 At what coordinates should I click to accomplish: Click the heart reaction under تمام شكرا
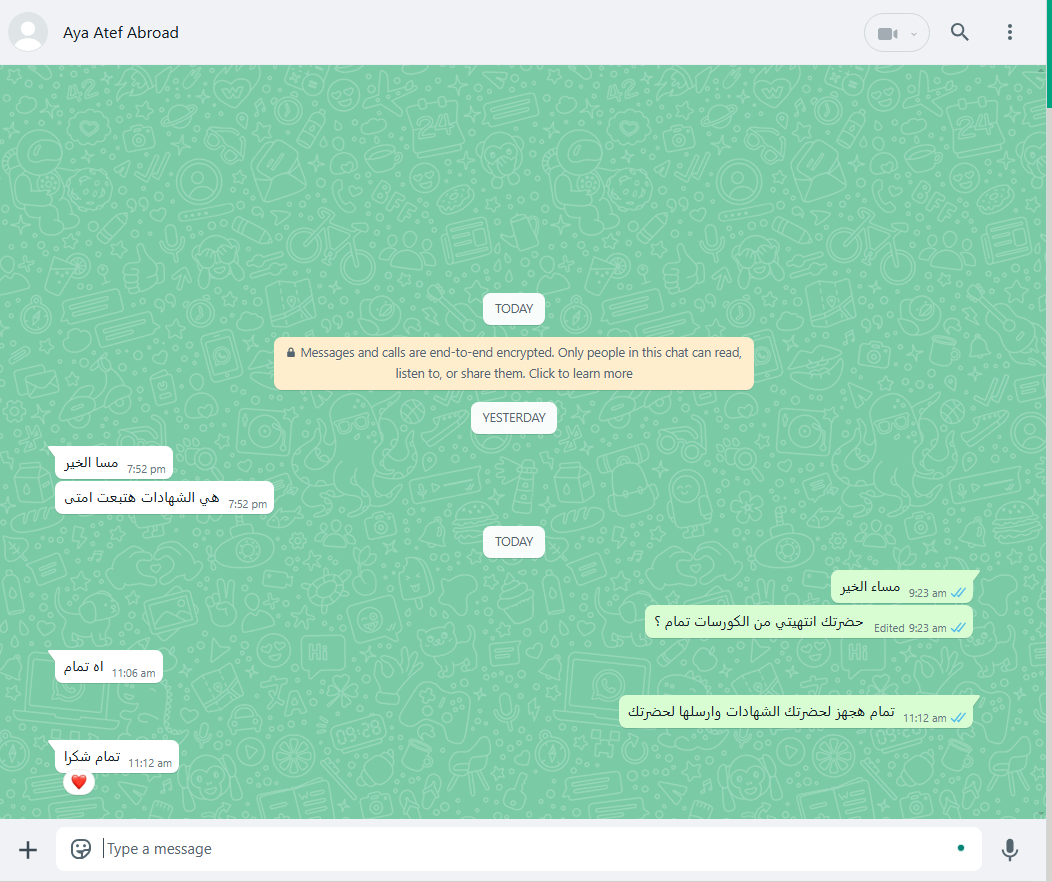click(x=78, y=782)
